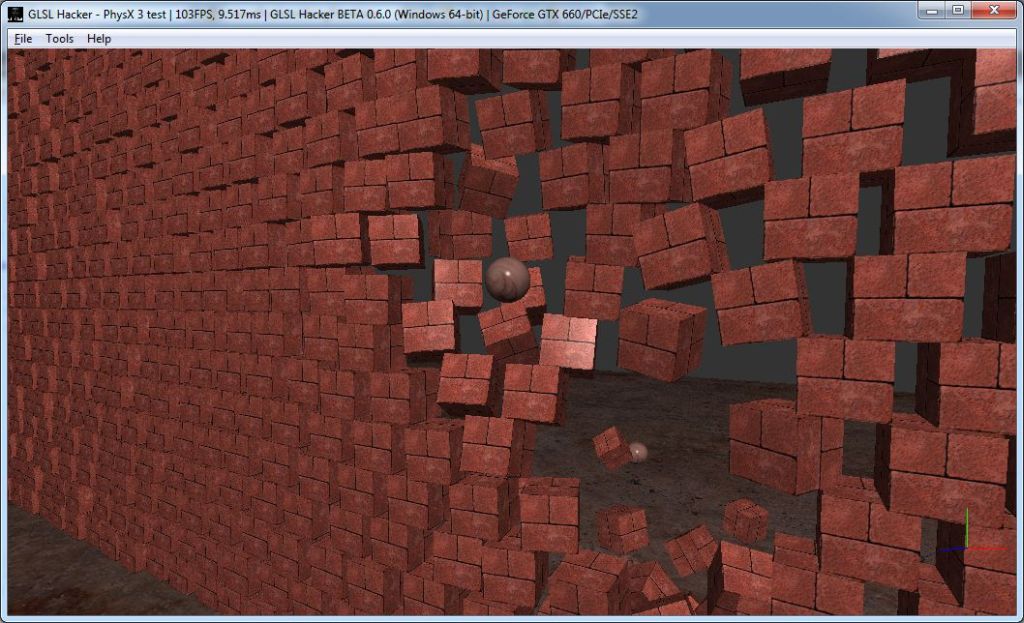
Task: Click the GLSL Hacker app icon in title bar
Action: (15, 14)
